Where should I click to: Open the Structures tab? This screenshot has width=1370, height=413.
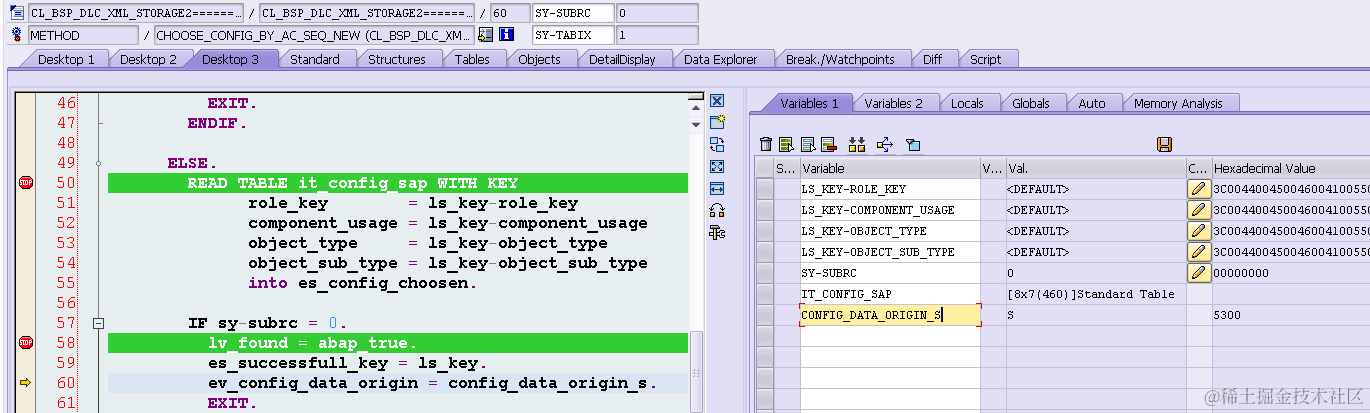pos(397,59)
